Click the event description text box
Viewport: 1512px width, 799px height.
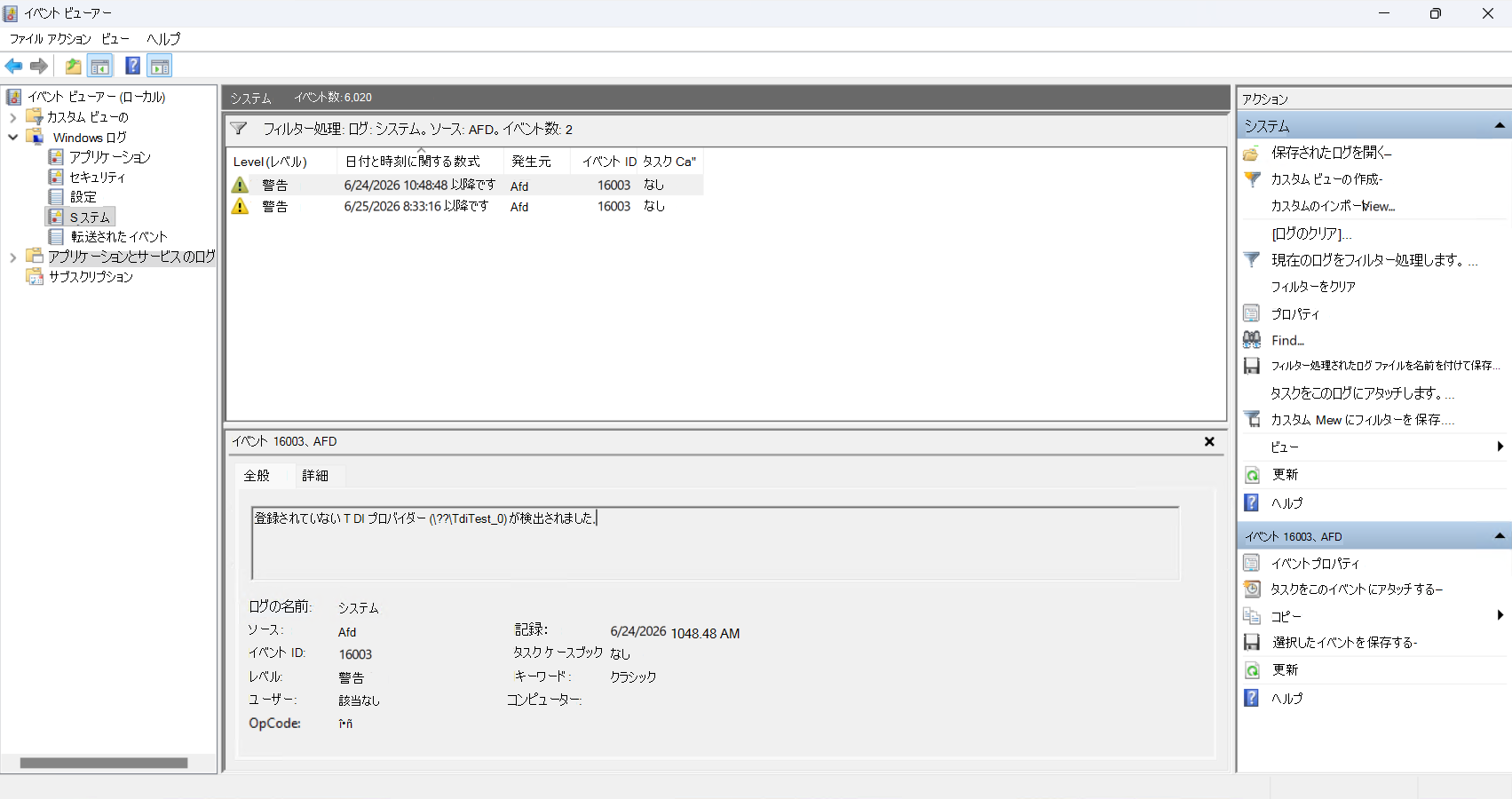coord(716,542)
